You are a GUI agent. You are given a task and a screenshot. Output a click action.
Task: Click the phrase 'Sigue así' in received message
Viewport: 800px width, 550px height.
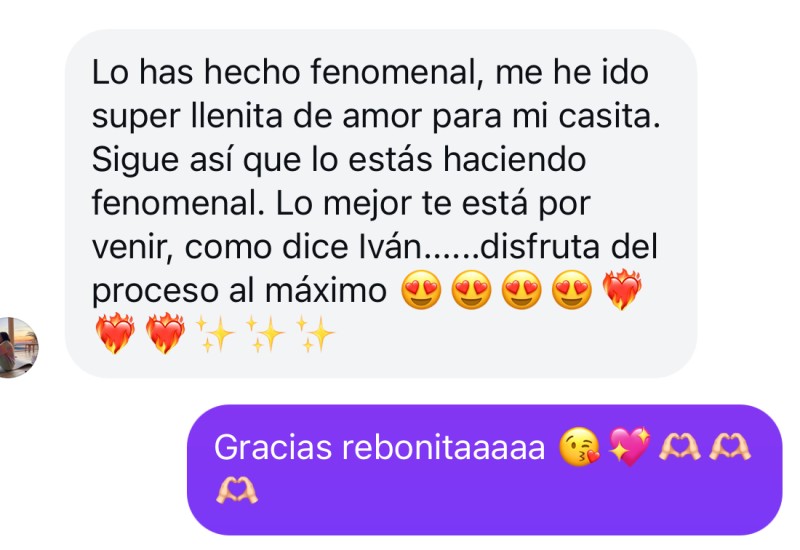[164, 159]
